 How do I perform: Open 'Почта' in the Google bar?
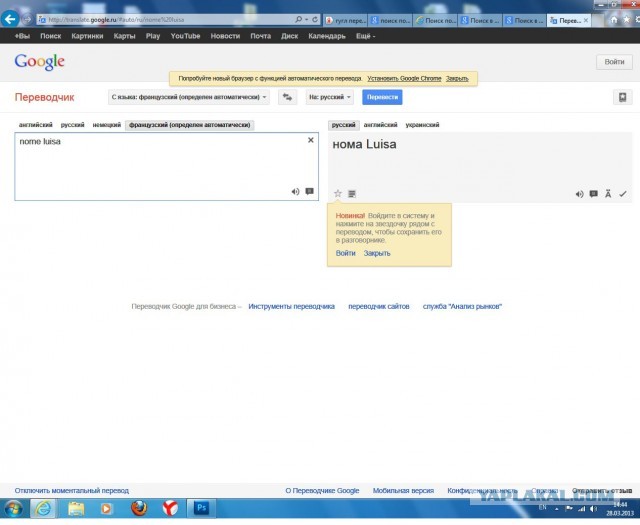(x=260, y=36)
